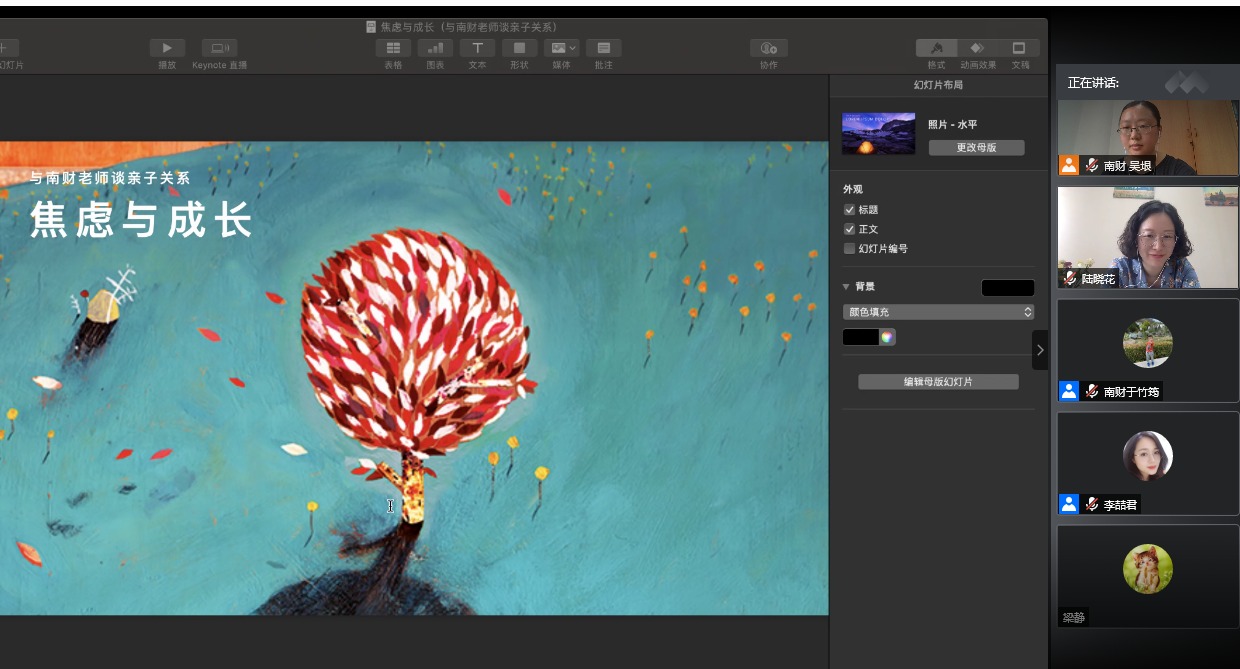Open the Collaborate (协作) icon
Screen dimensions: 1240x669
tap(768, 48)
